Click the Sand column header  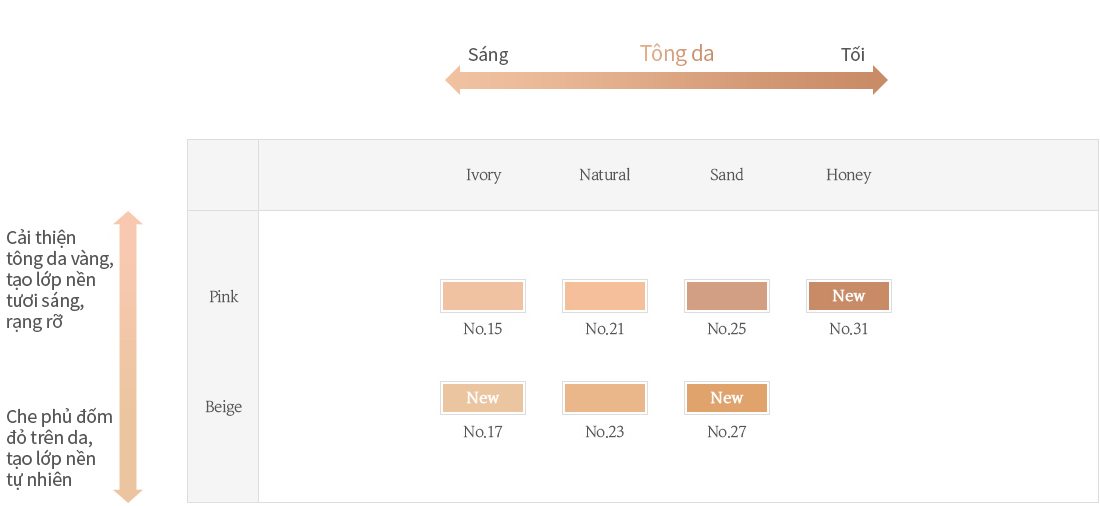[727, 175]
